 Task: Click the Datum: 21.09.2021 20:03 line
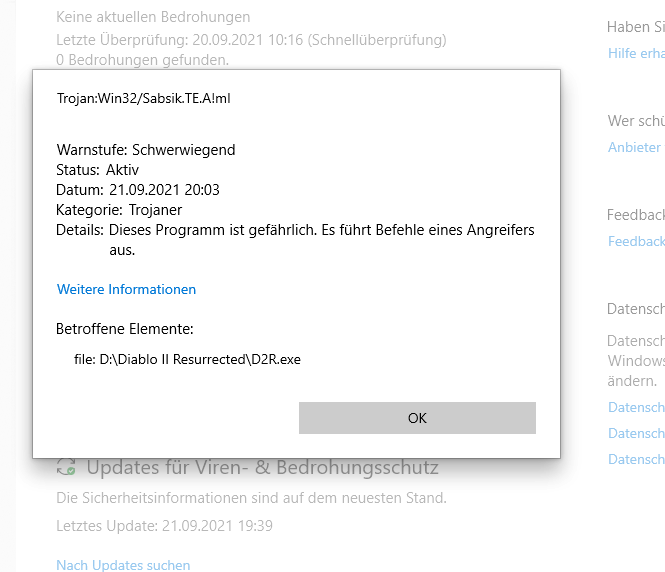[138, 190]
